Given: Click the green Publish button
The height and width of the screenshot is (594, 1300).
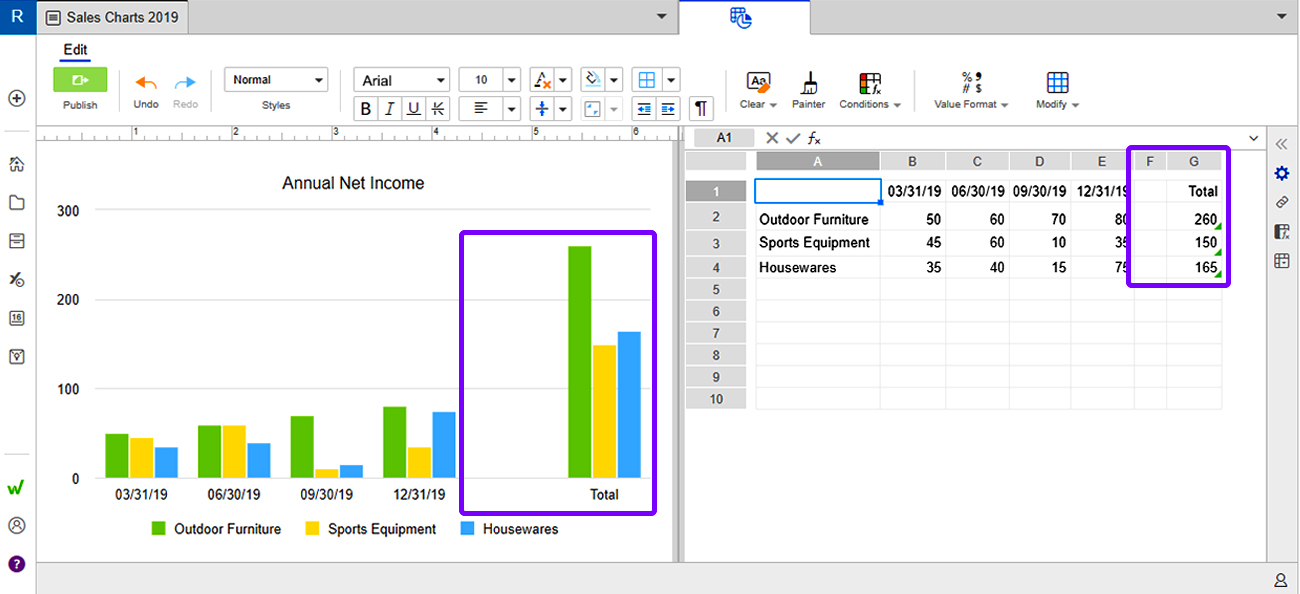Looking at the screenshot, I should [x=80, y=80].
